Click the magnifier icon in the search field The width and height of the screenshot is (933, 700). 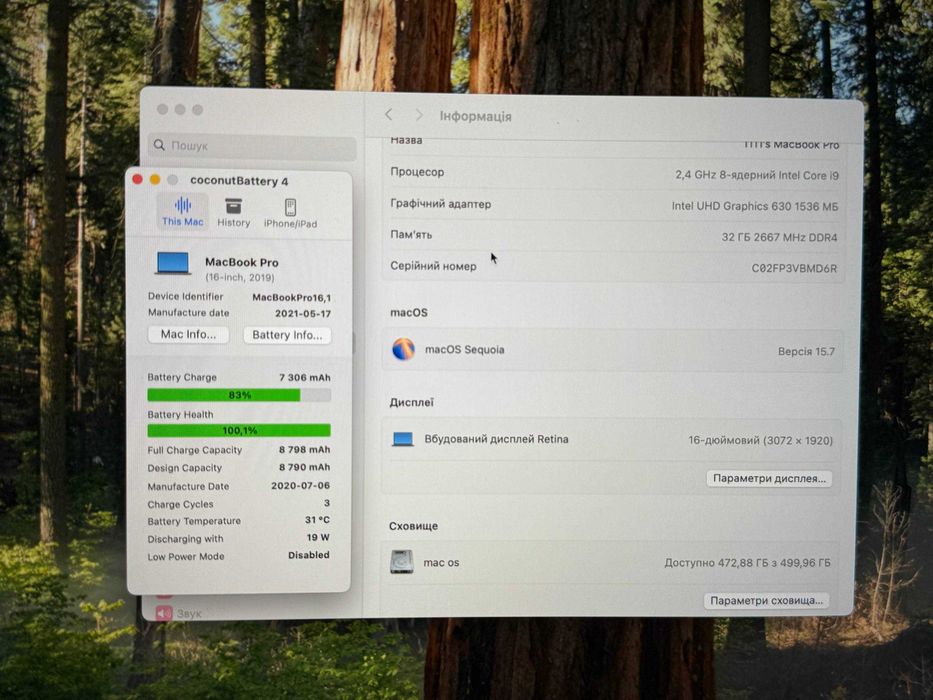159,145
